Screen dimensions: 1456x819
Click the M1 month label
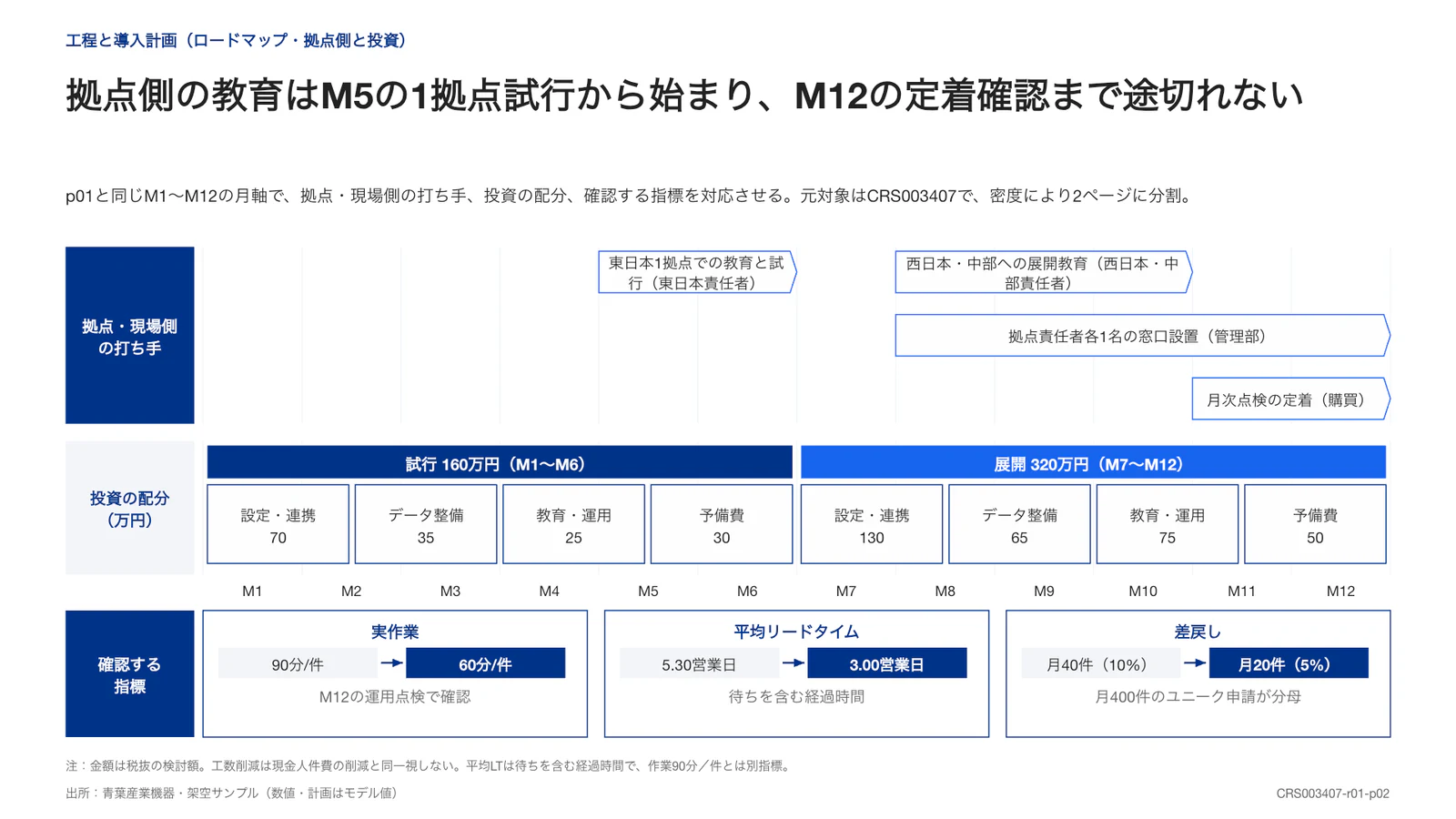[x=252, y=591]
